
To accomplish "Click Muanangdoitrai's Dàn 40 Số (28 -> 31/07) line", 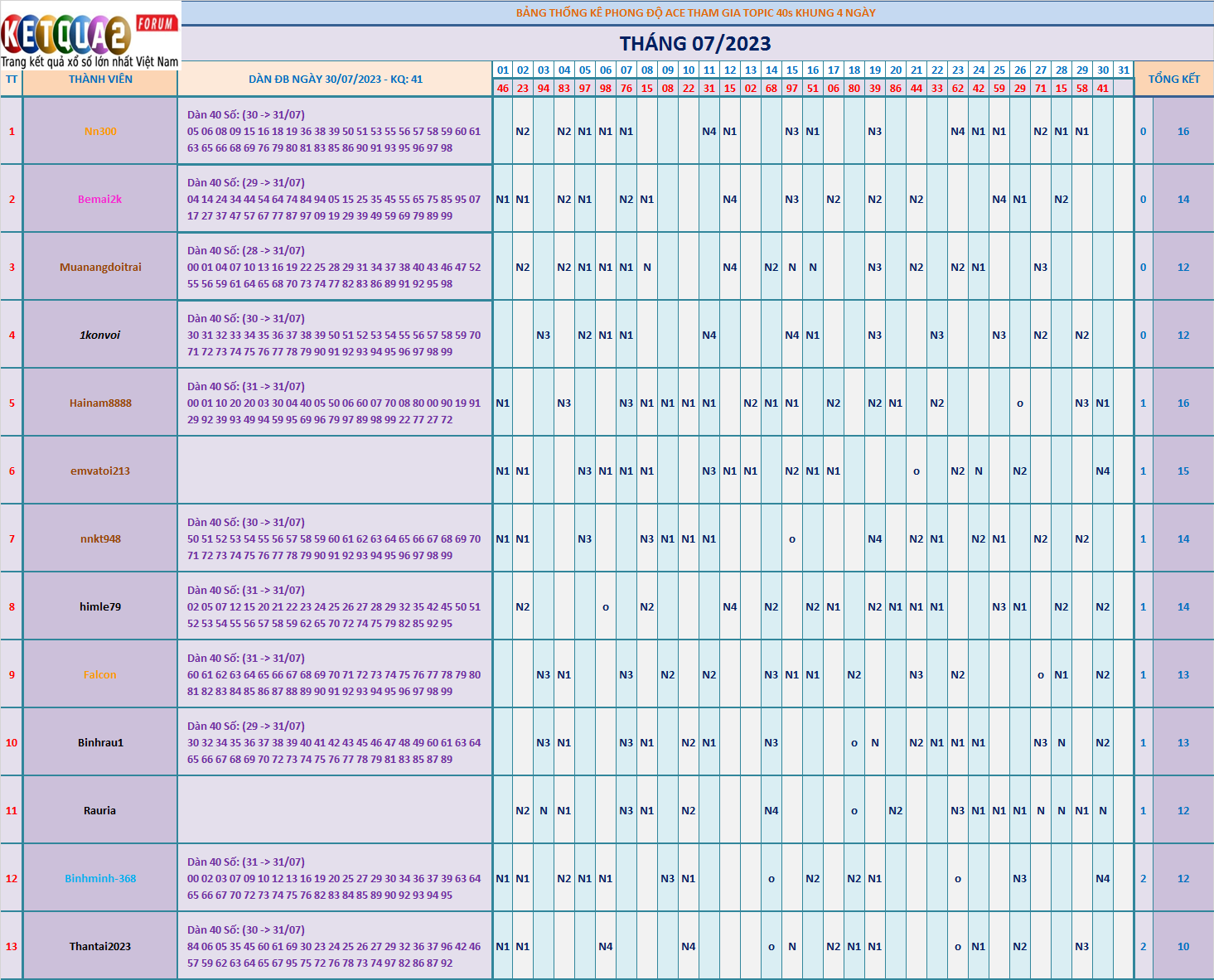I will (x=246, y=251).
